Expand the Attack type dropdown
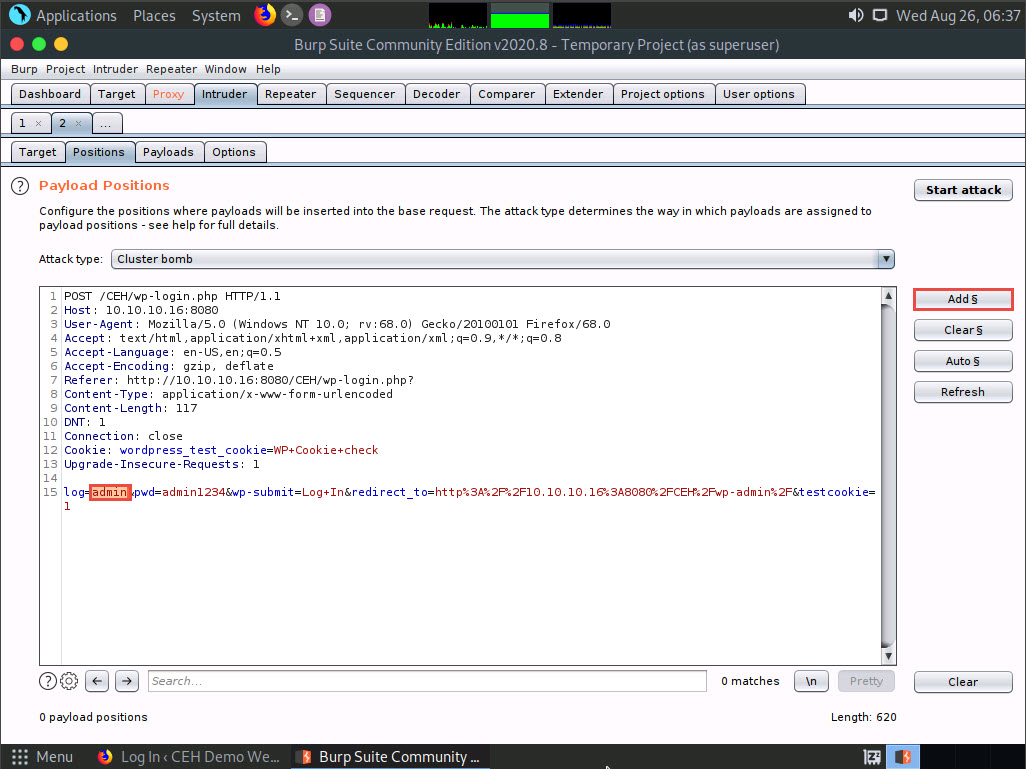 click(885, 259)
